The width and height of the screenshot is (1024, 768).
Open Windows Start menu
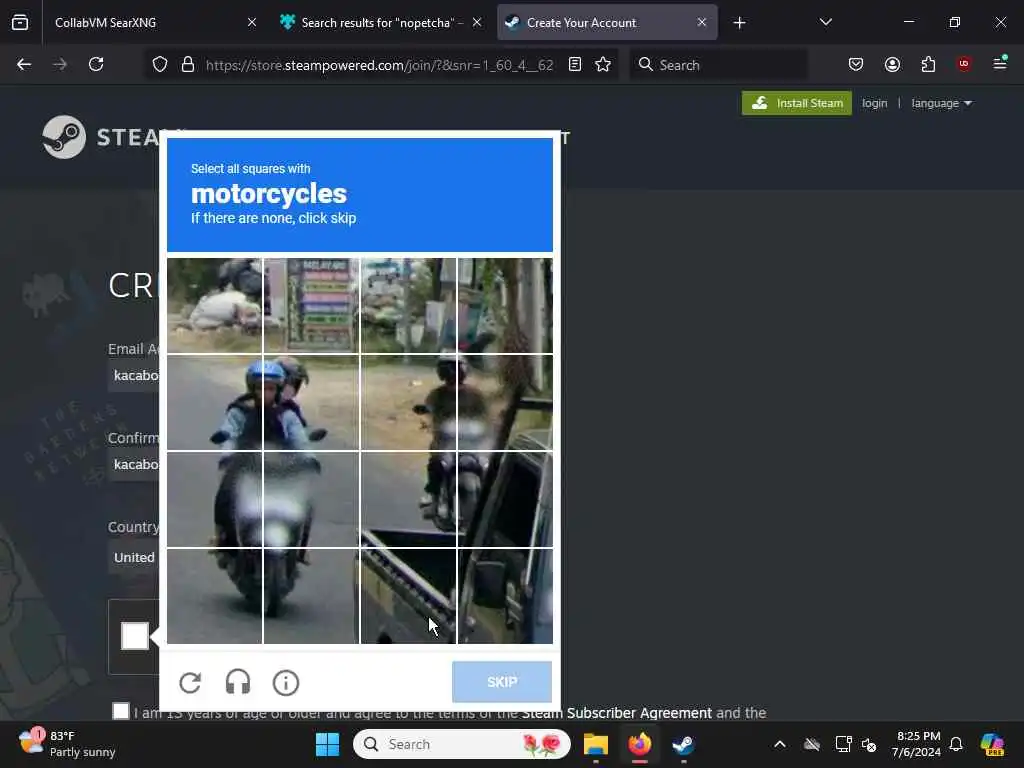pyautogui.click(x=327, y=744)
